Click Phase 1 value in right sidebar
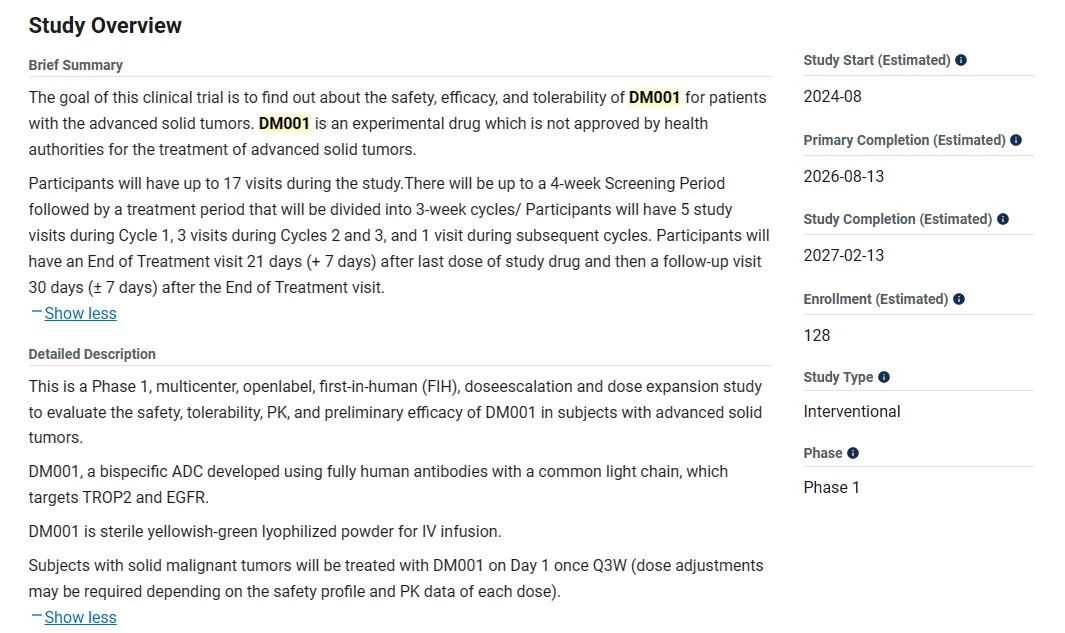 pos(832,488)
